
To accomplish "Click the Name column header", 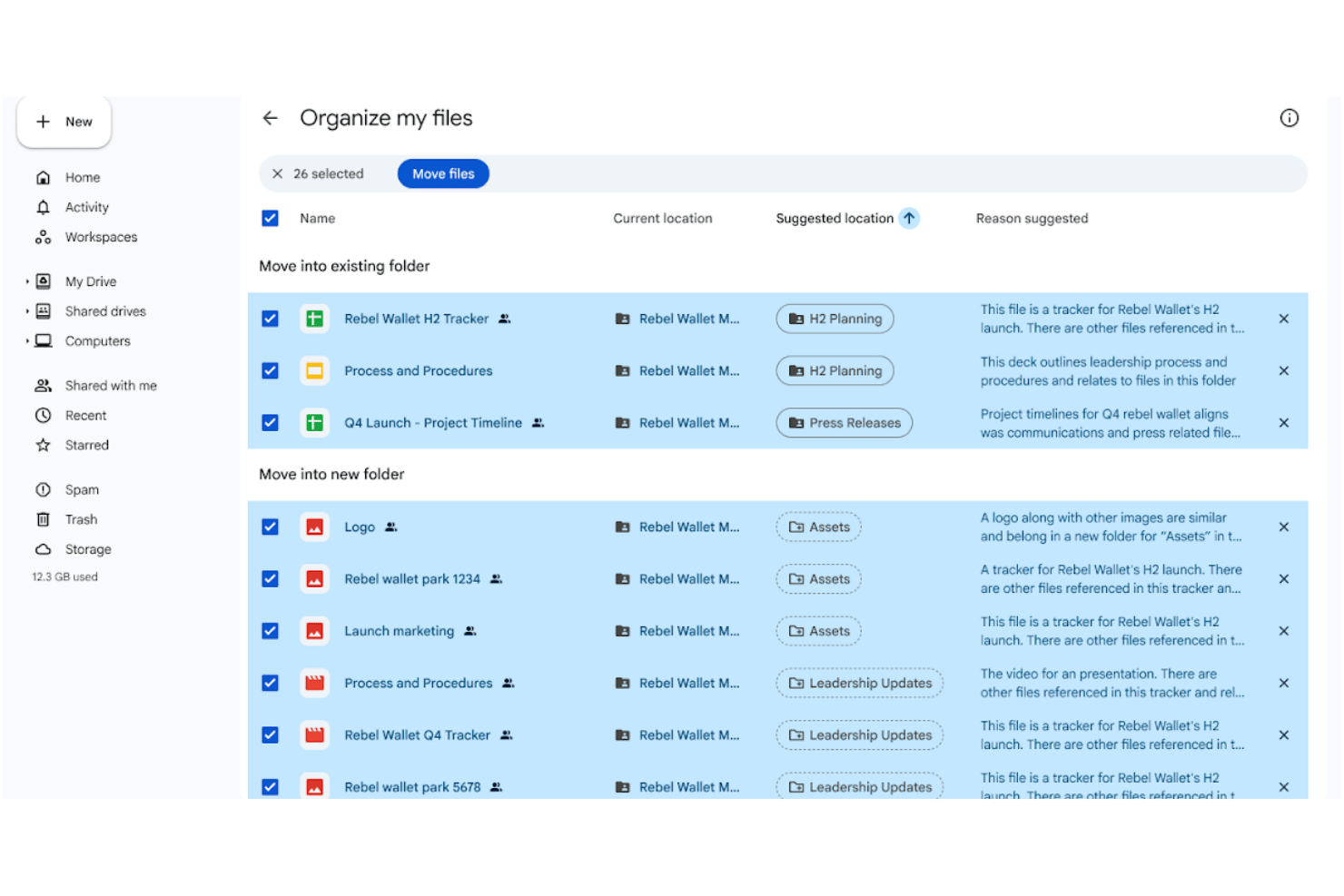I will click(x=318, y=218).
